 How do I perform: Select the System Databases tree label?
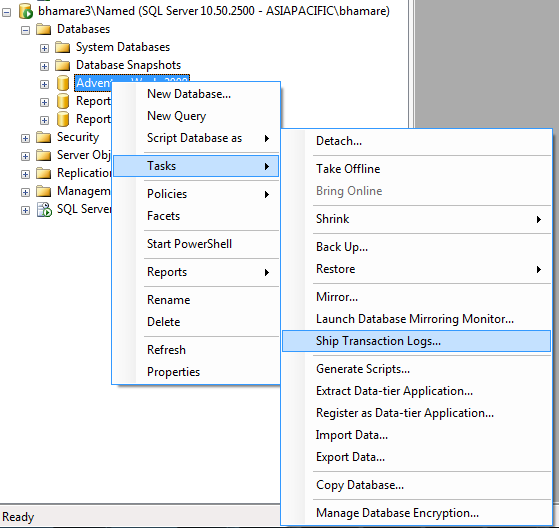pos(123,47)
